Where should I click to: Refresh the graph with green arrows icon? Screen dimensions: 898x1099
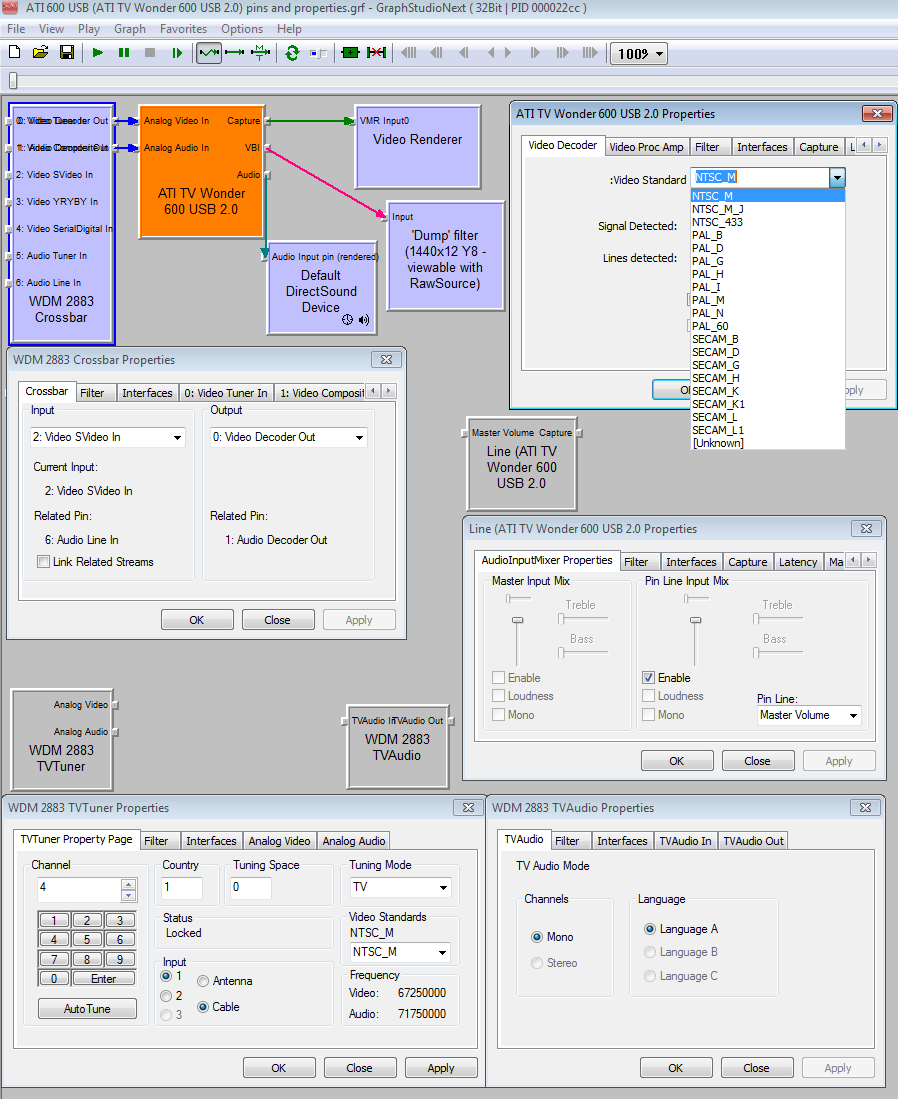292,53
